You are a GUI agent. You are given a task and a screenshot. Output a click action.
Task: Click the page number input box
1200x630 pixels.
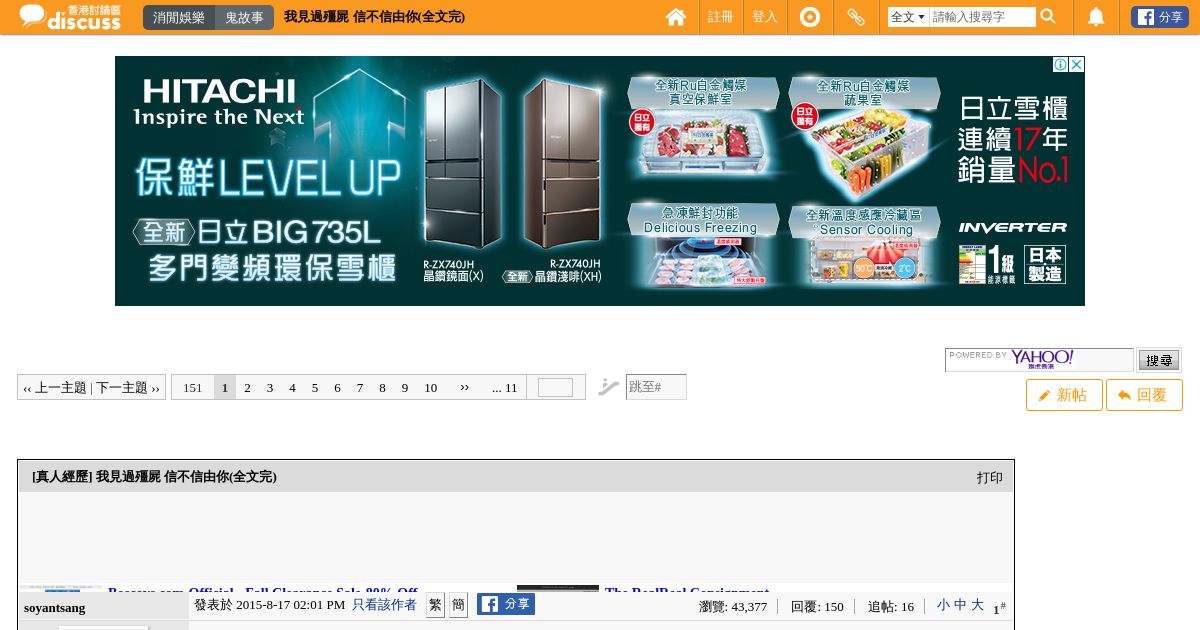tap(555, 388)
